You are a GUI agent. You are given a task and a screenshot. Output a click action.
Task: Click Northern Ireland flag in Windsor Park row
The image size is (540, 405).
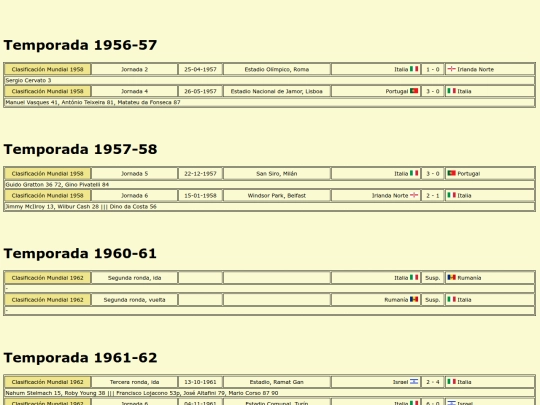tap(414, 195)
